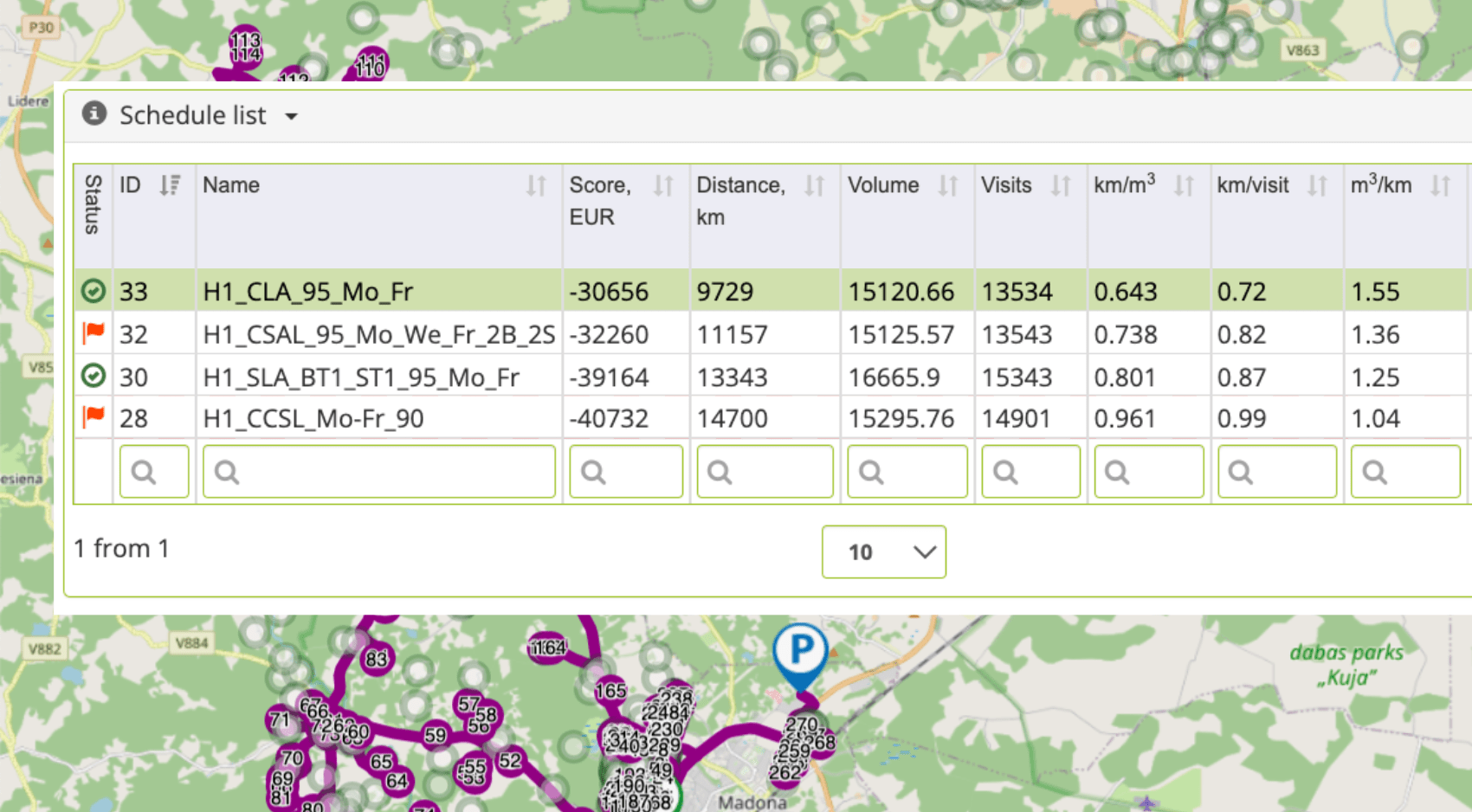Select schedule H1_CLA_95_Mo_Fr
The image size is (1472, 812).
[308, 292]
